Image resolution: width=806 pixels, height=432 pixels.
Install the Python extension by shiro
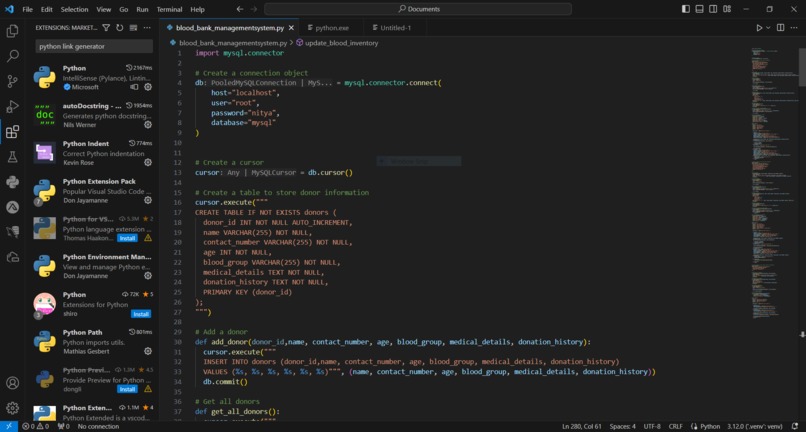141,314
